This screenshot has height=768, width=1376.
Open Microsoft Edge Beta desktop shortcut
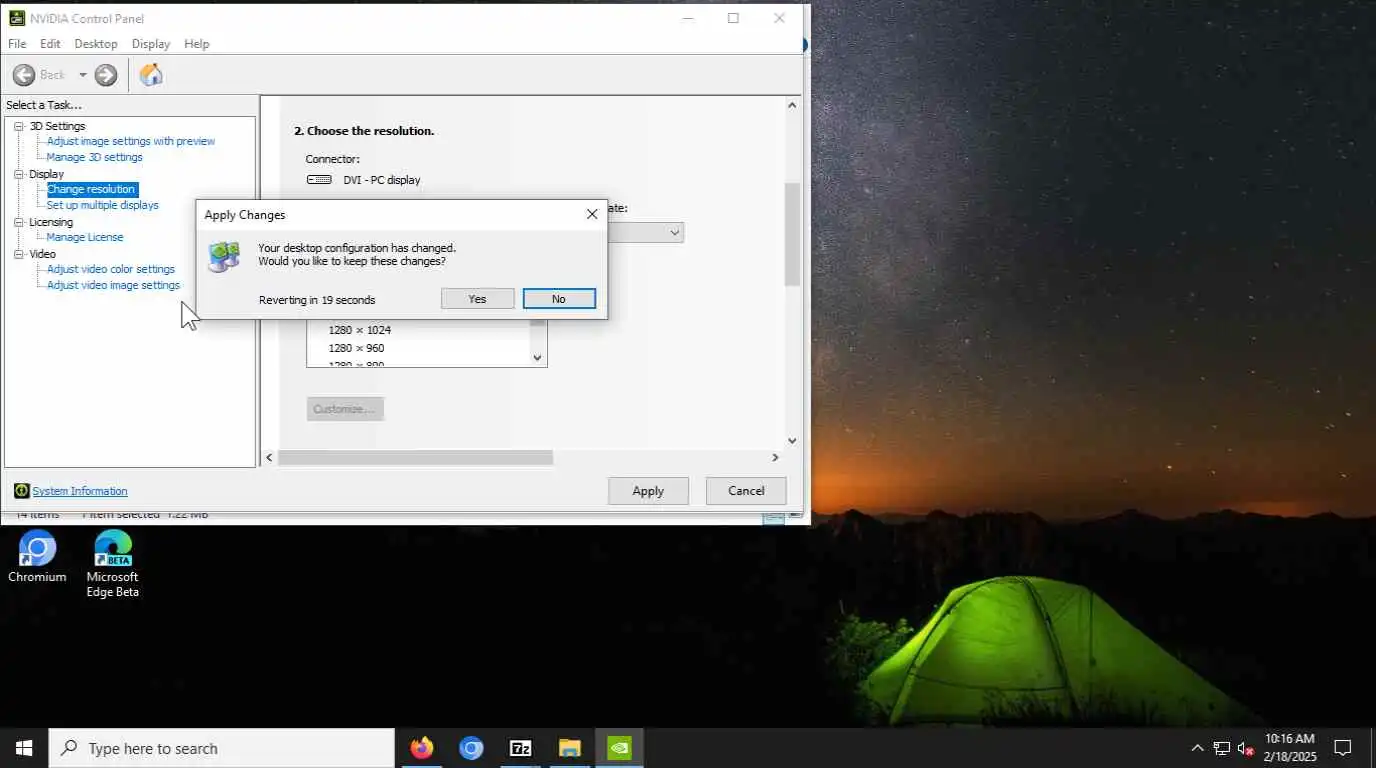(112, 564)
